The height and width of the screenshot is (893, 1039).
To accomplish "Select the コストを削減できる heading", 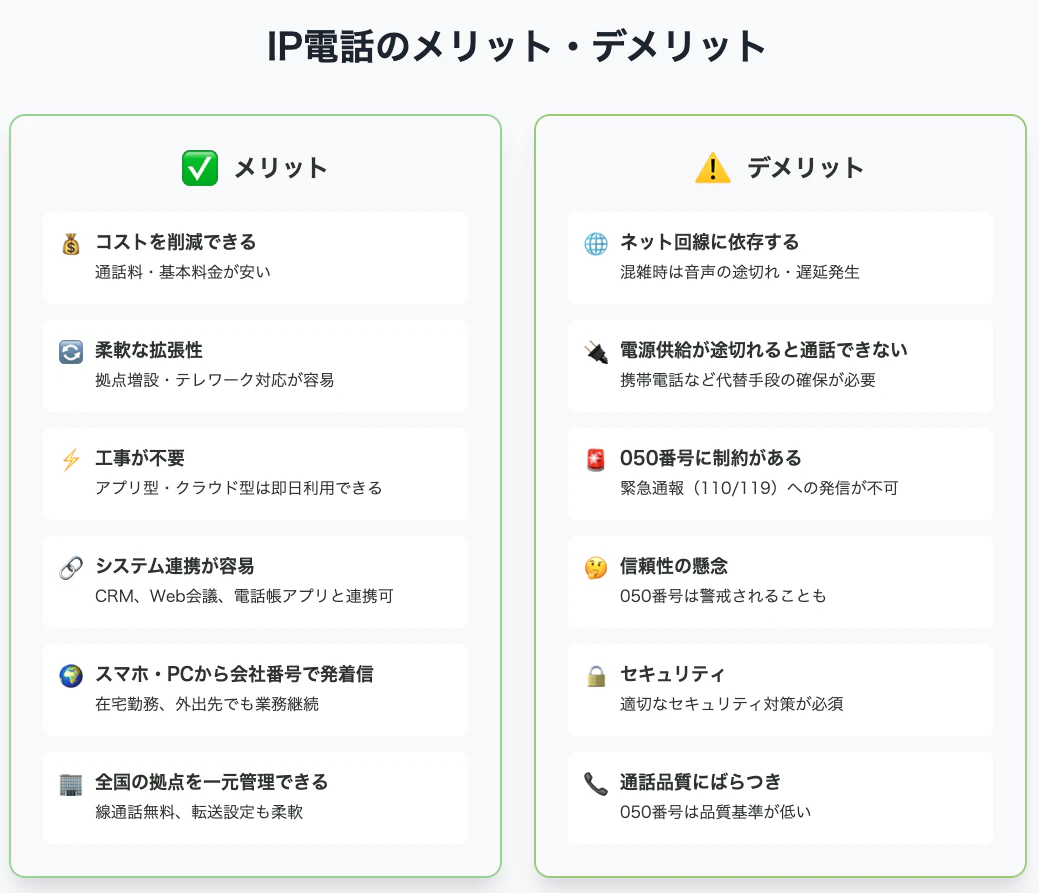I will tap(176, 242).
